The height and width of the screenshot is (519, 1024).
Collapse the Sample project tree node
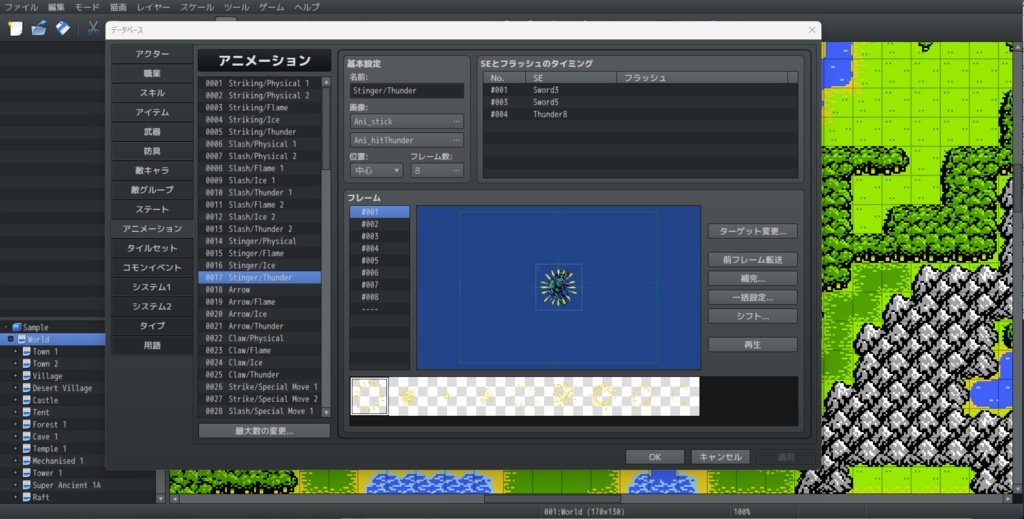click(6, 327)
